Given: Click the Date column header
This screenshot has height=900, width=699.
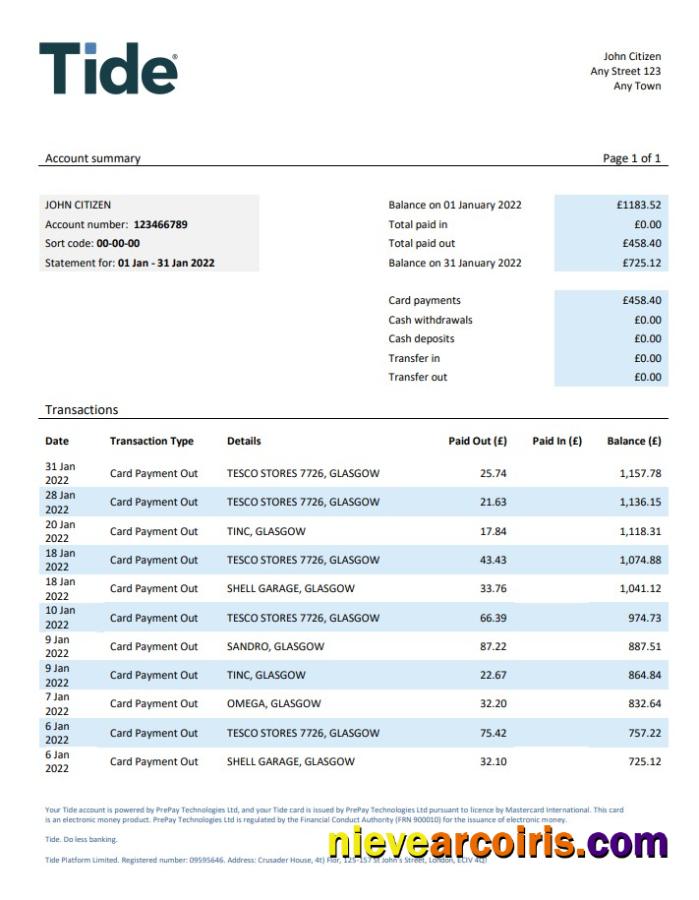Looking at the screenshot, I should point(57,441).
